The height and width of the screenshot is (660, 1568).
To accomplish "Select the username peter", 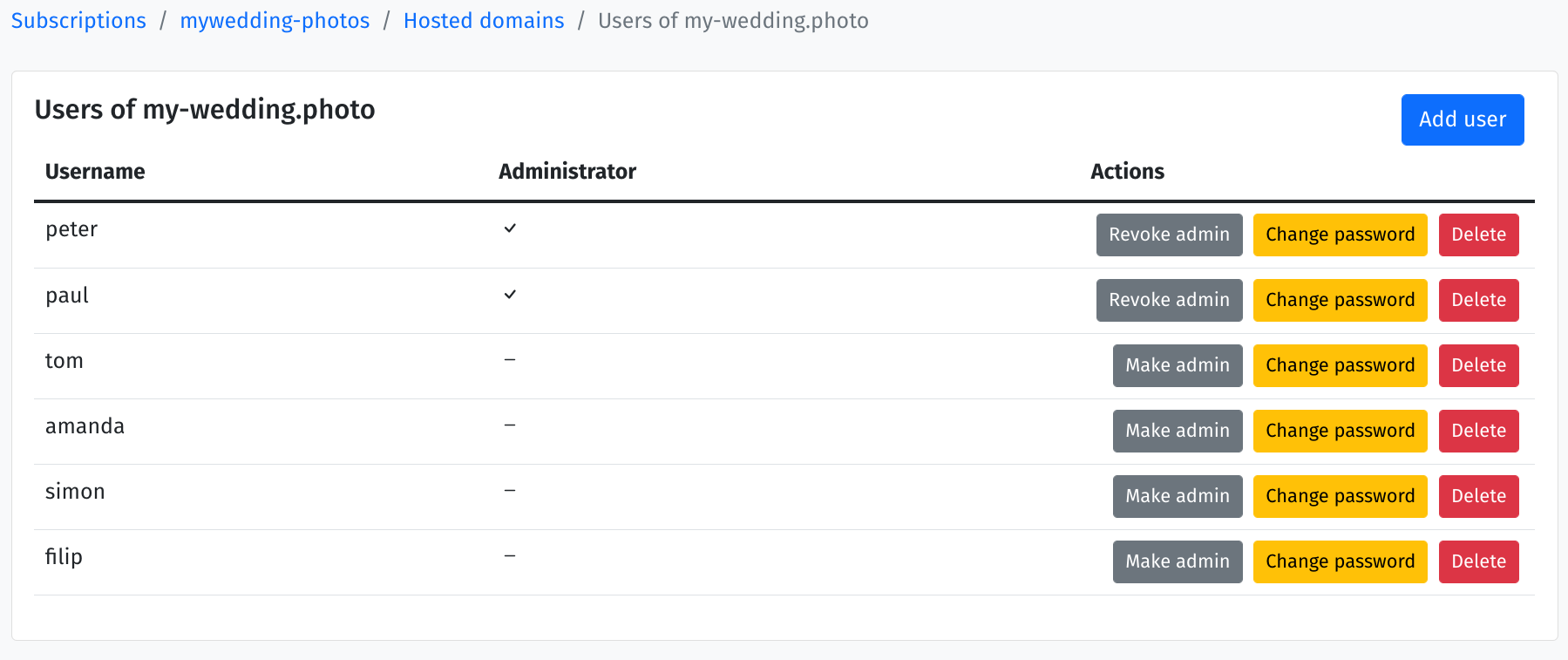I will [71, 229].
